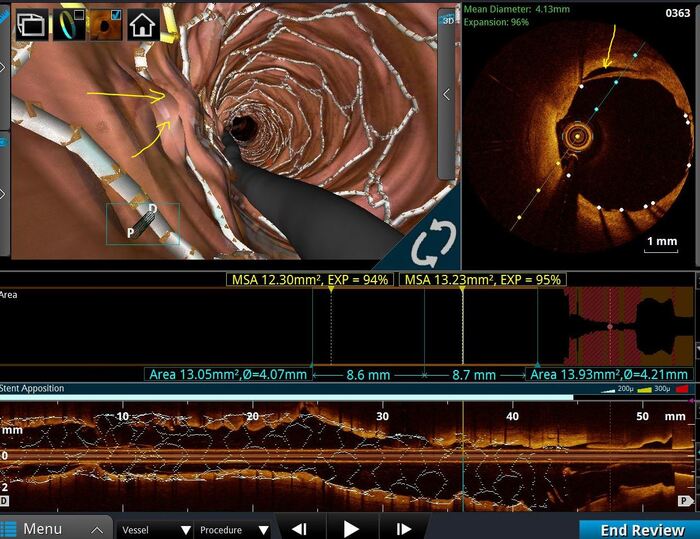700x539 pixels.
Task: Click the Home view icon
Action: 143,23
